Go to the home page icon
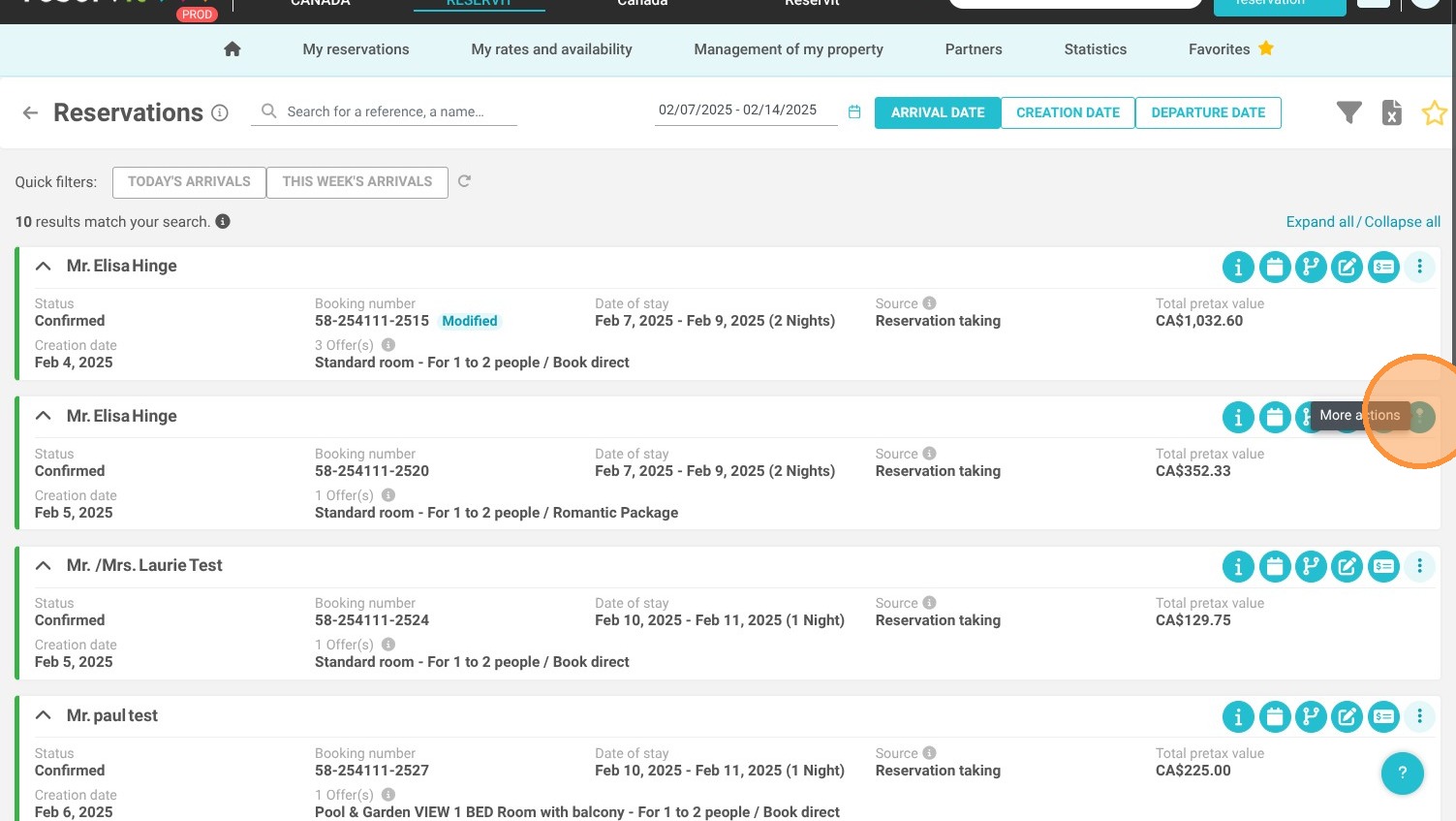Viewport: 1456px width, 821px height. coord(232,49)
